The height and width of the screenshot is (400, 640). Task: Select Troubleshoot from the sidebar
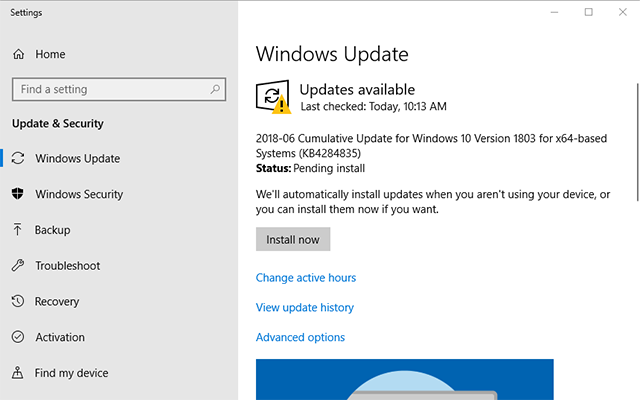(68, 266)
